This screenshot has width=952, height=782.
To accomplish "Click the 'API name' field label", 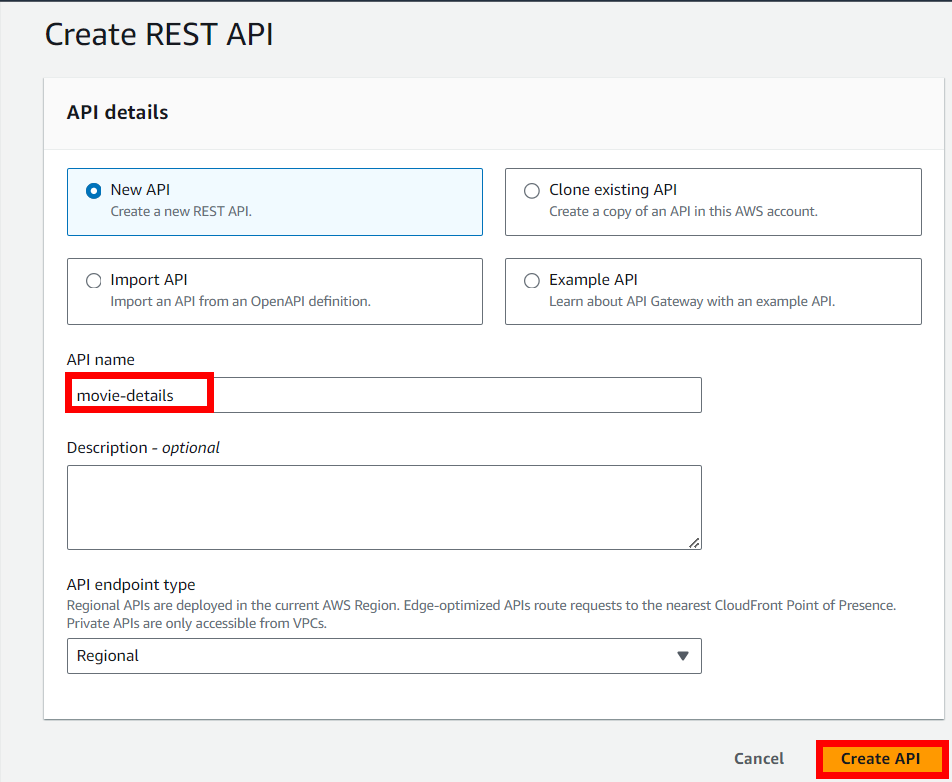I will pos(100,359).
